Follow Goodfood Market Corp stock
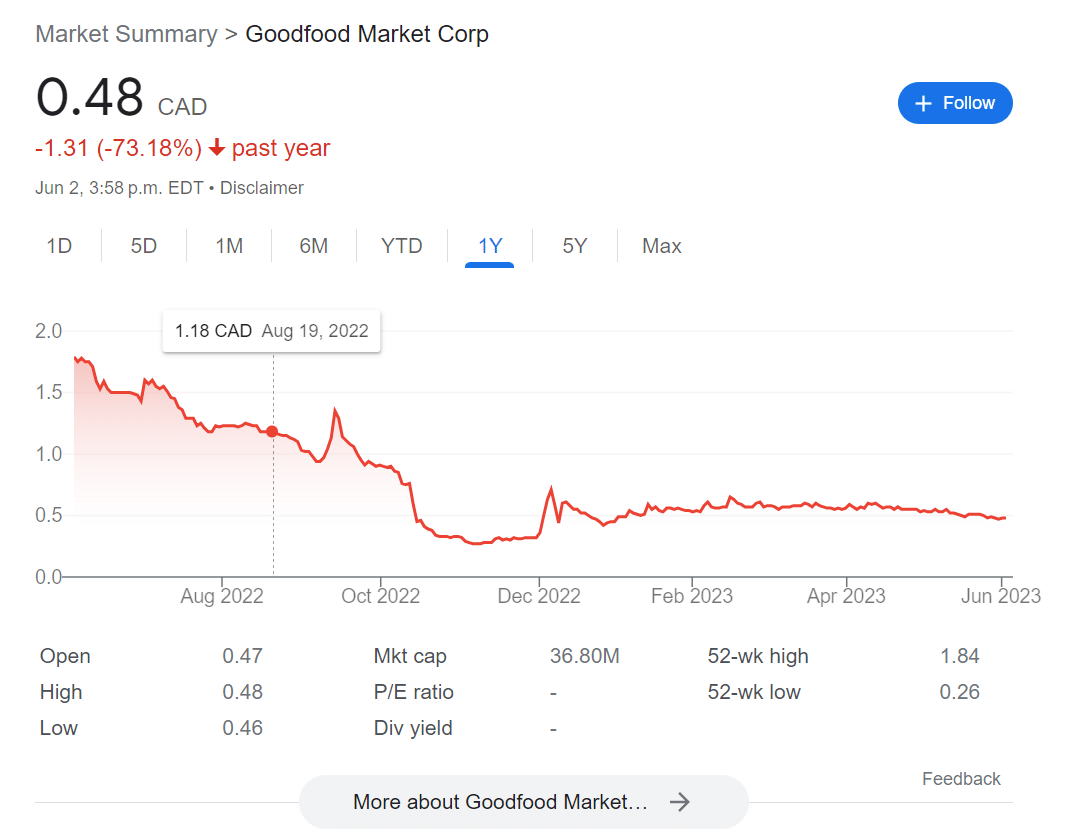This screenshot has width=1074, height=829. tap(955, 104)
